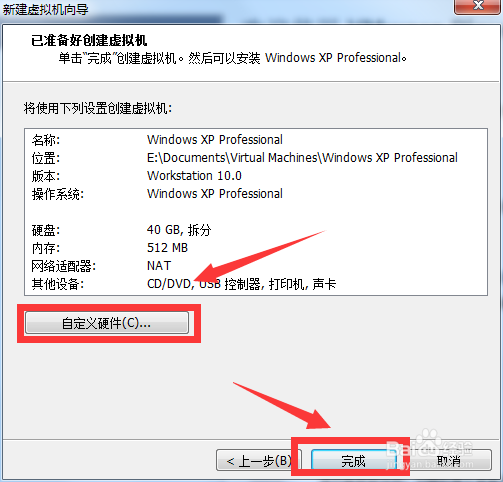Screen dimensions: 503x482
Task: Click the 版本: label
Action: click(x=46, y=176)
